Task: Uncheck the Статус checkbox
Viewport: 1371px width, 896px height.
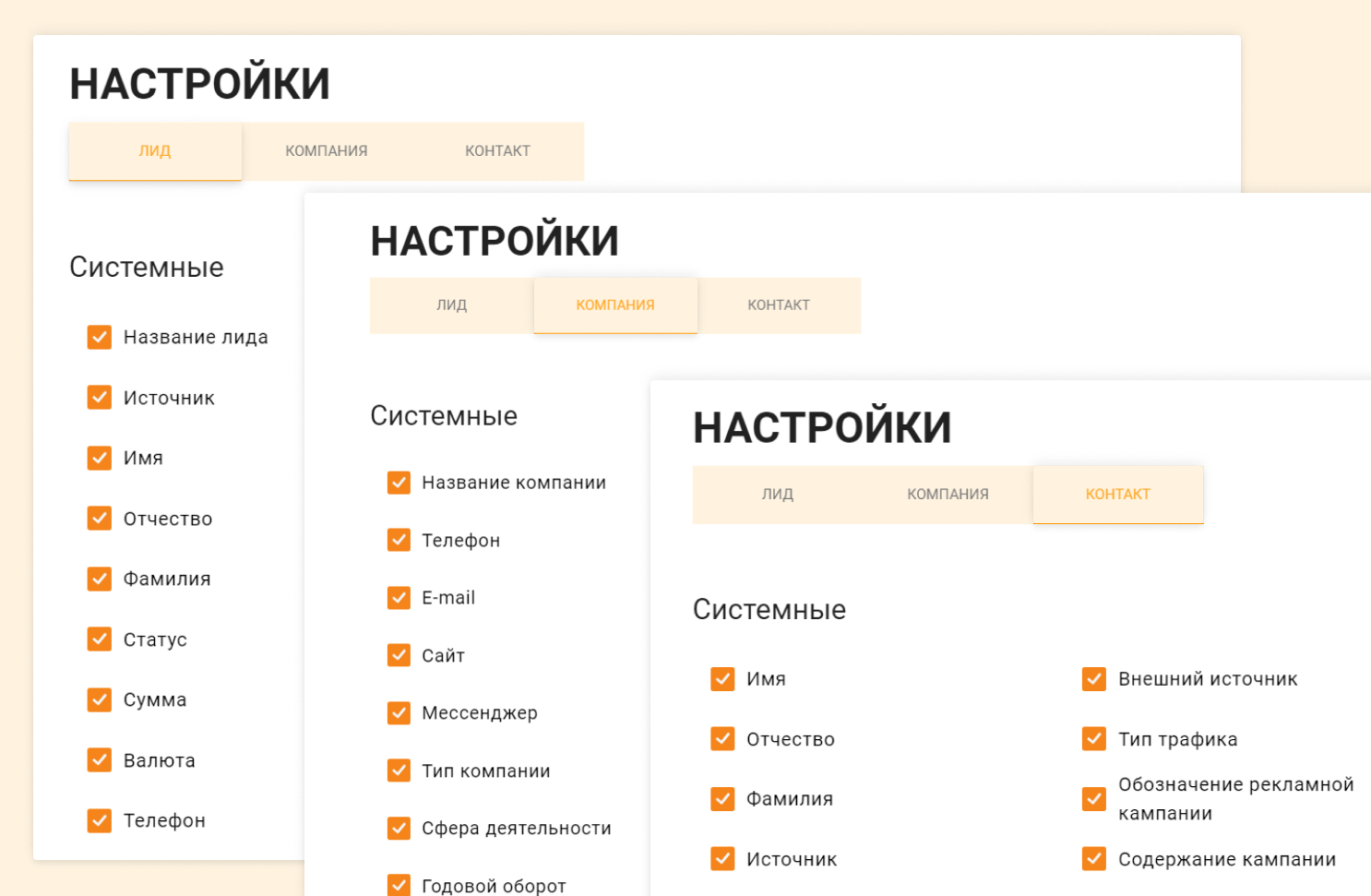Action: point(100,639)
